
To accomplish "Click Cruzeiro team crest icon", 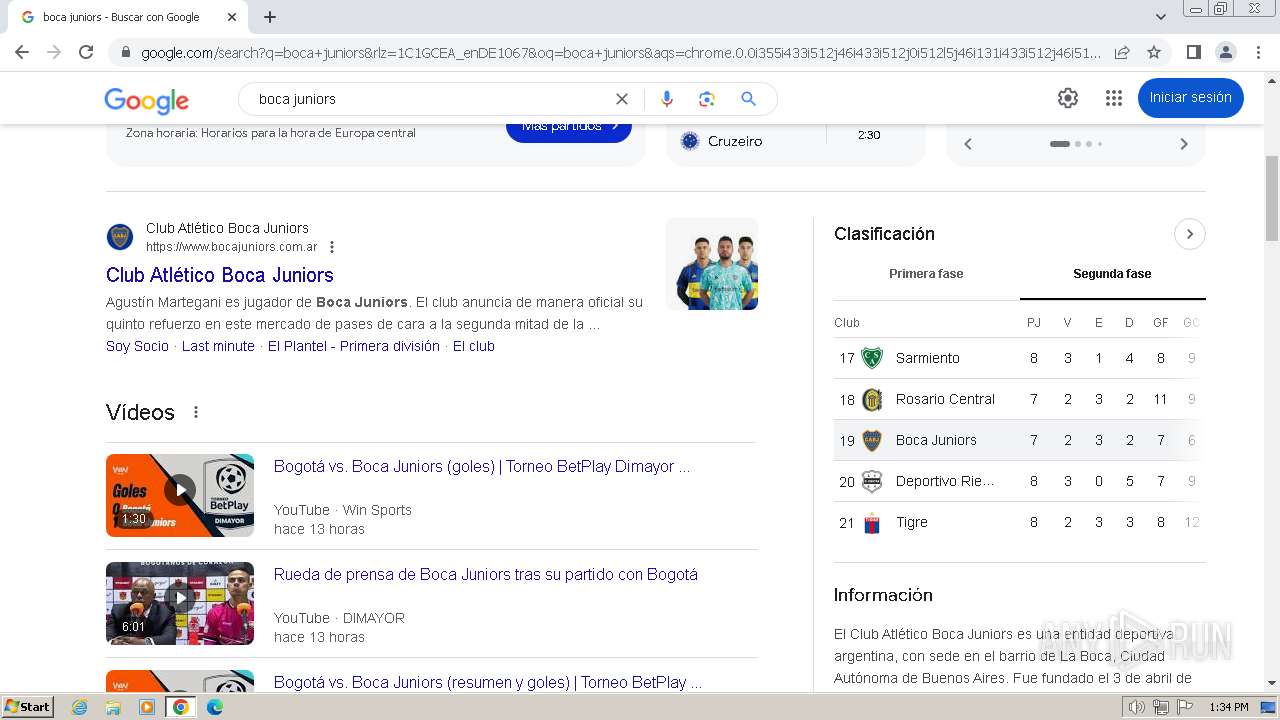I will pos(690,141).
